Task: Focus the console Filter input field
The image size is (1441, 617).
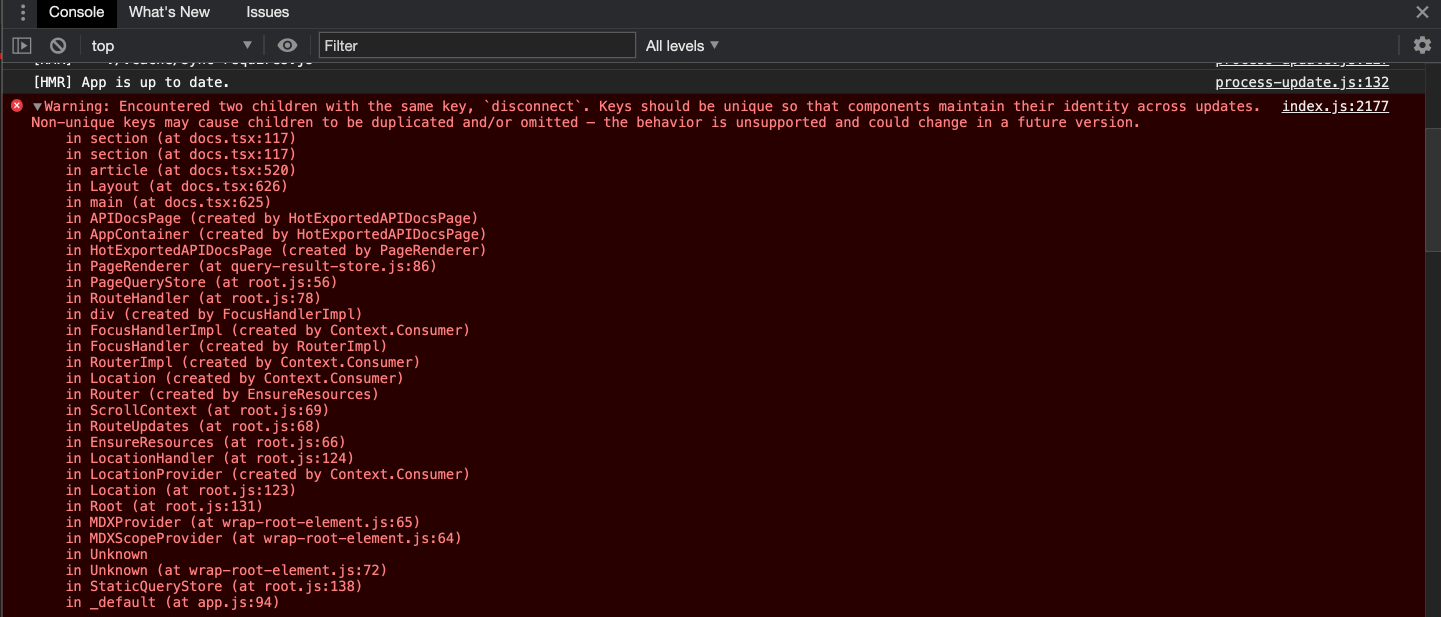Action: 477,45
